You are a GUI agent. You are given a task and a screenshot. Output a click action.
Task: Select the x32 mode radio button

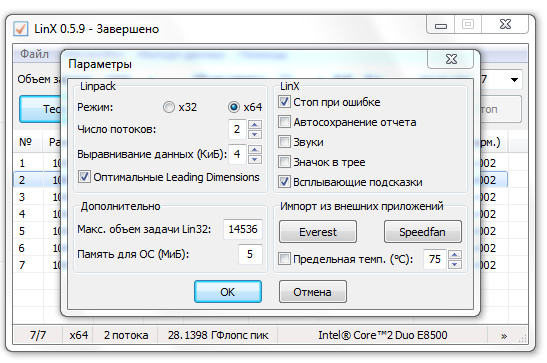[169, 107]
